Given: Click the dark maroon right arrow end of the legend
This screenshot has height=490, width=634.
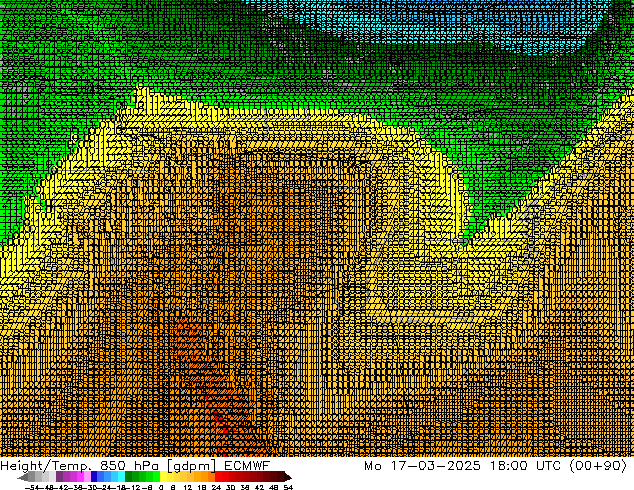Looking at the screenshot, I should tap(287, 477).
